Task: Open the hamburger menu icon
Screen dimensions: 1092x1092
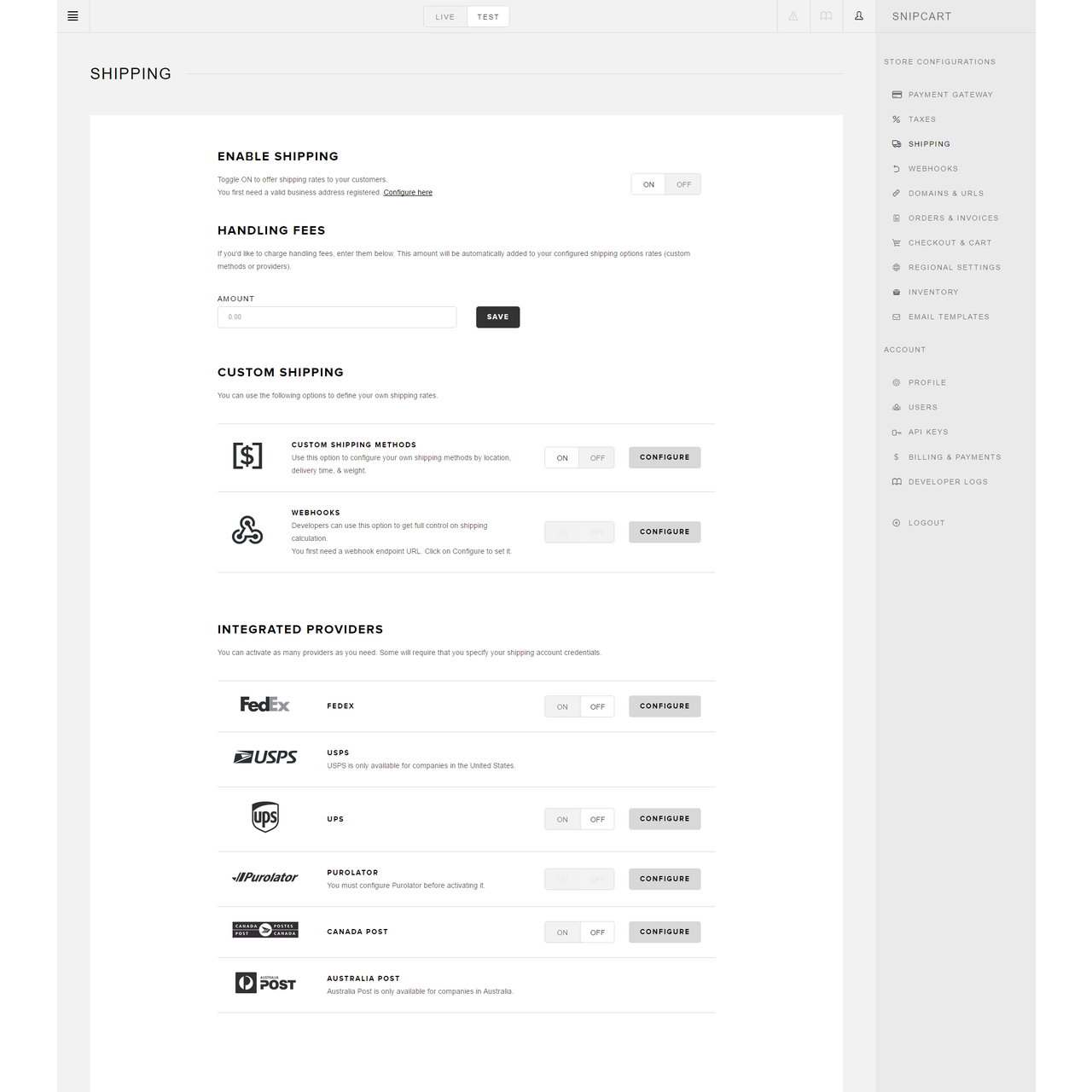Action: [x=73, y=16]
